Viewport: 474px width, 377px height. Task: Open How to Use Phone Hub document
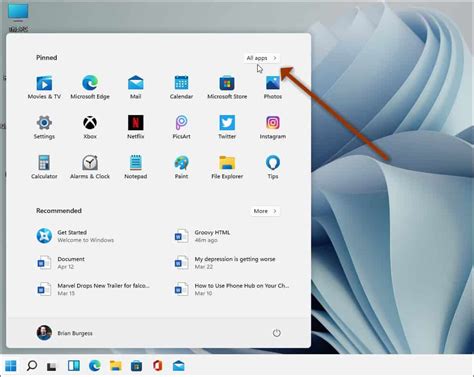232,289
